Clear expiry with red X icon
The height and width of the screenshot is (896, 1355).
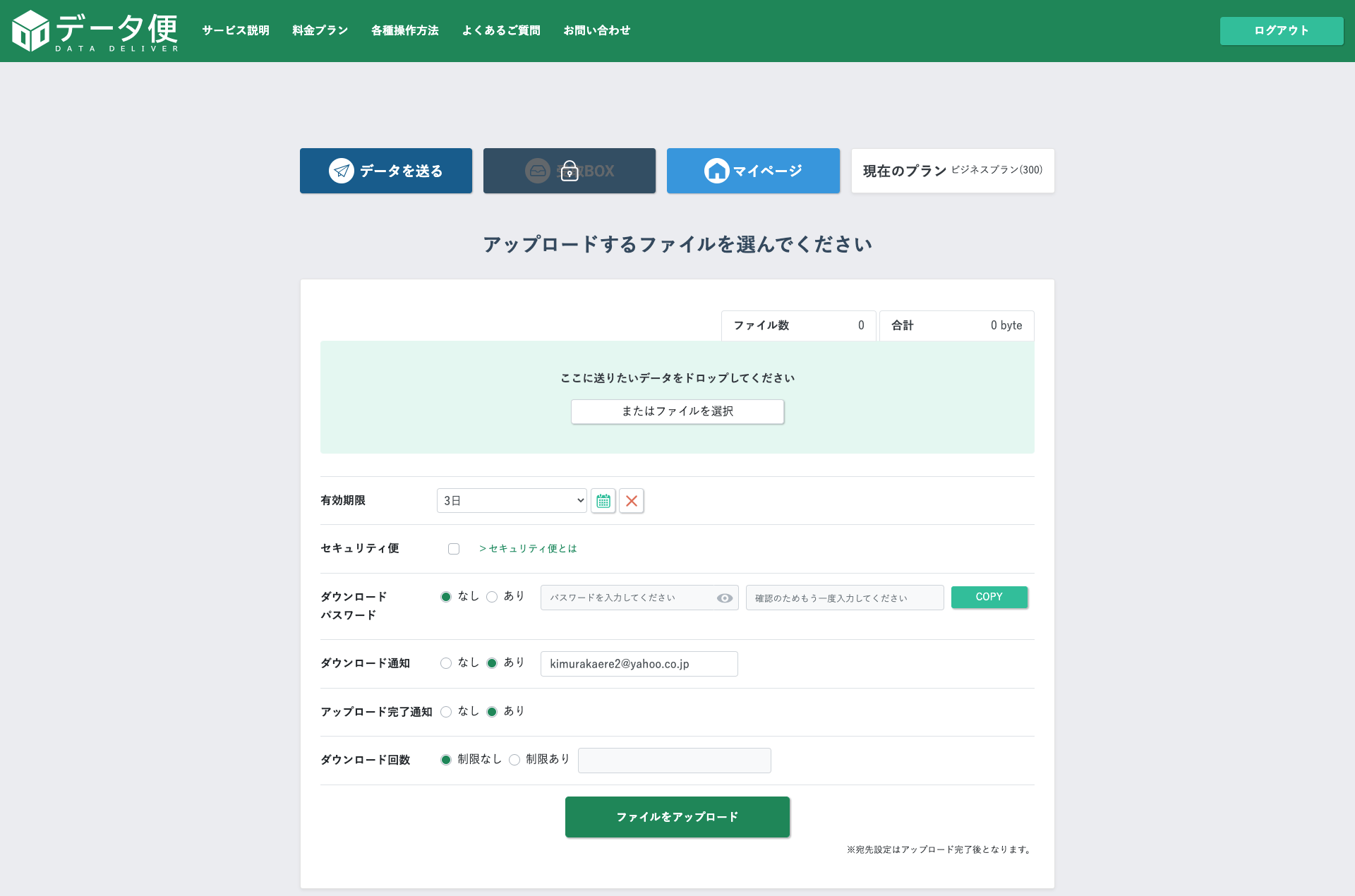(x=632, y=501)
